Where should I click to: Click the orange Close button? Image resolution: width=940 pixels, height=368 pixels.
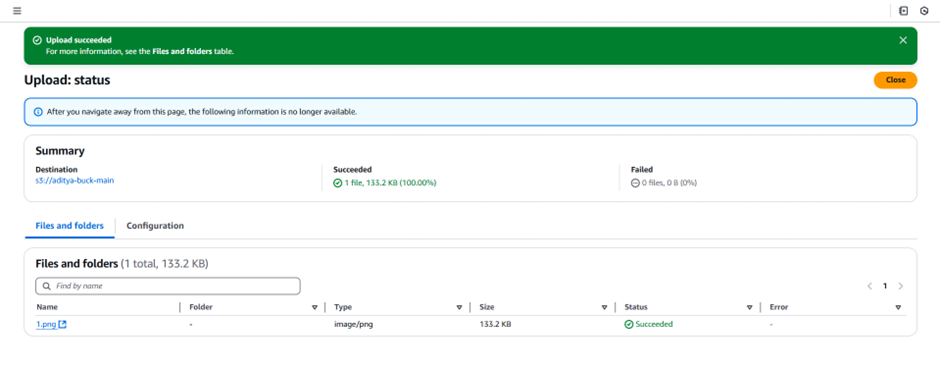tap(895, 80)
